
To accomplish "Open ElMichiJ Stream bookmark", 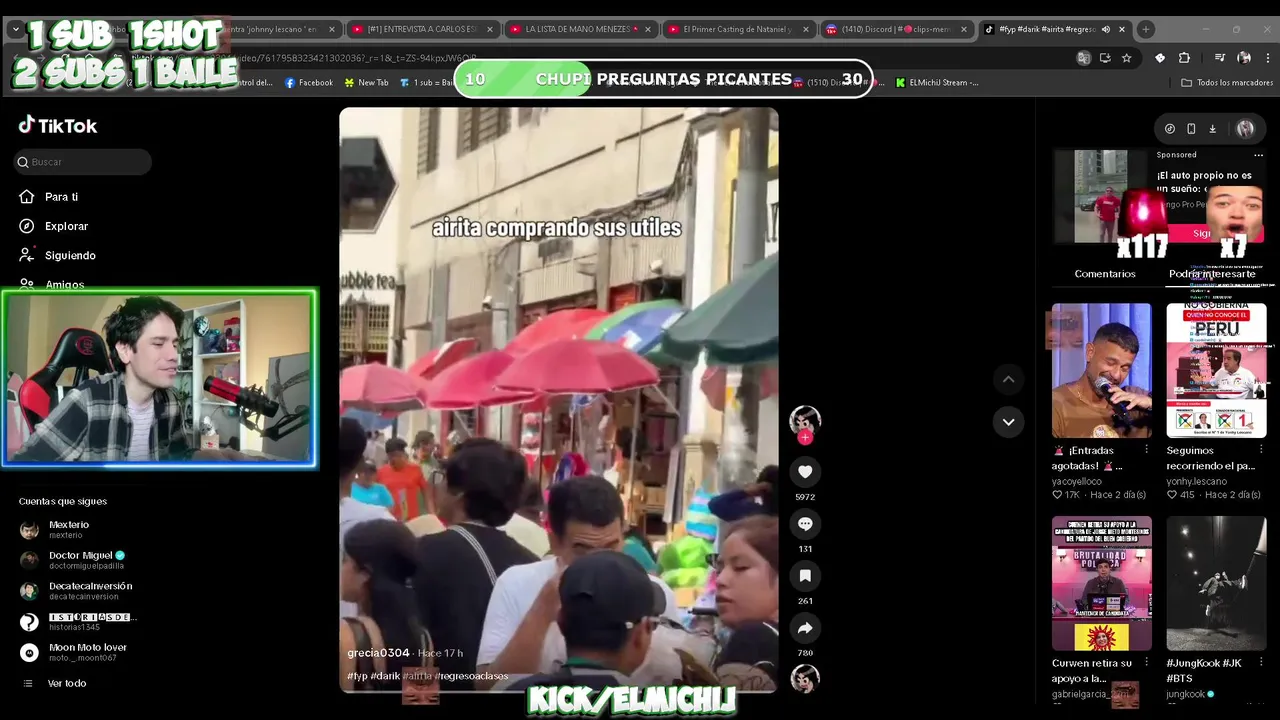I will tap(937, 83).
